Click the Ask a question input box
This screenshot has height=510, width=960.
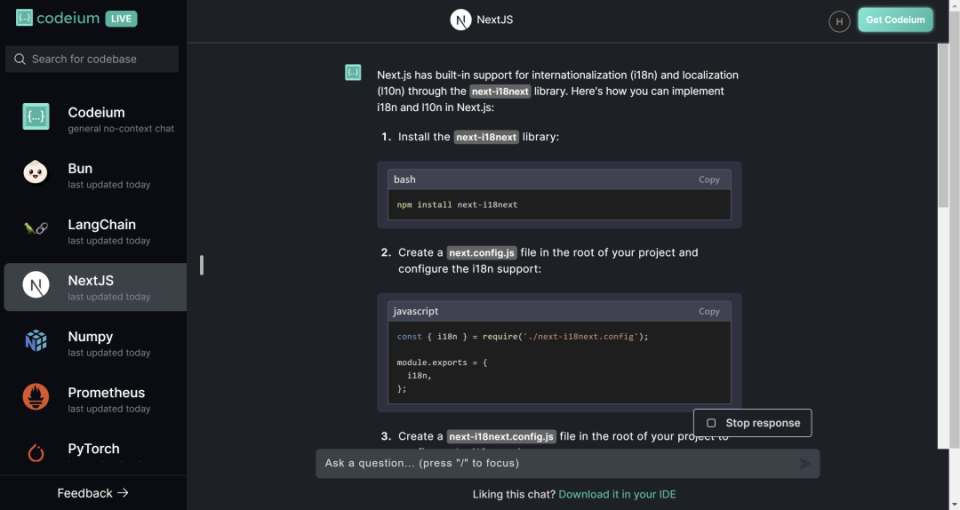(555, 463)
